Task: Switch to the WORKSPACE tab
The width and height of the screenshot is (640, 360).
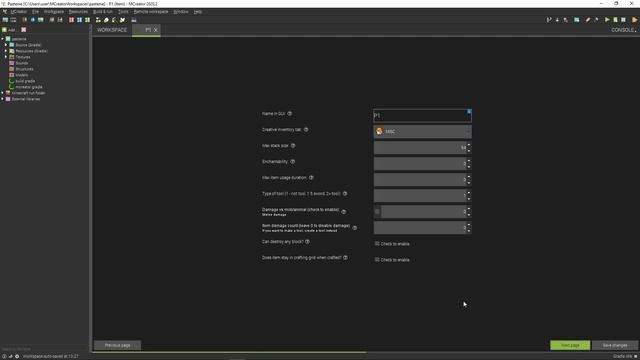Action: coord(112,30)
